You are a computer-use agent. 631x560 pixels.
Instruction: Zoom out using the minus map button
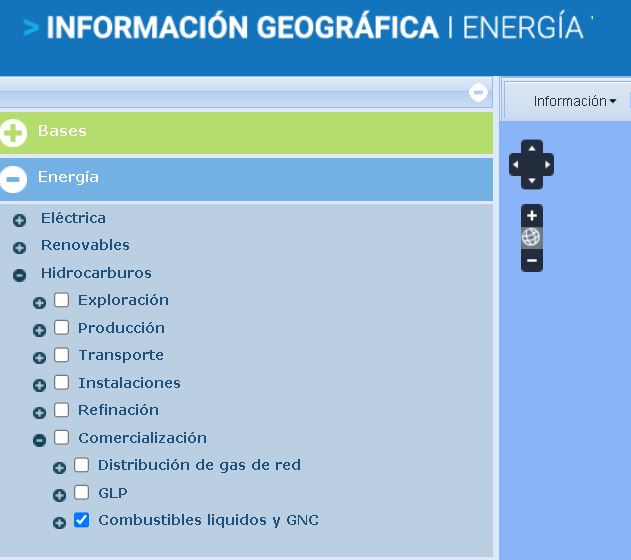(532, 260)
